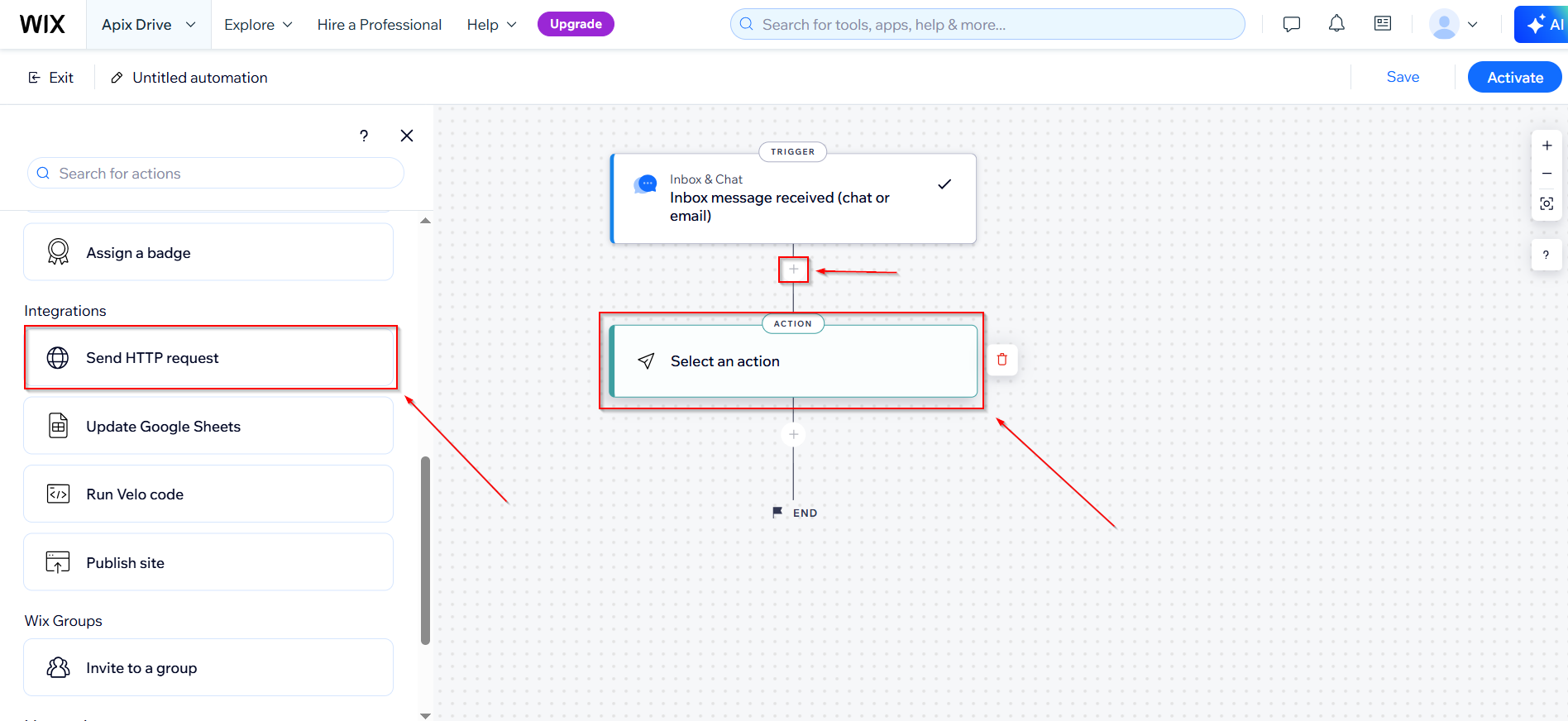1568x721 pixels.
Task: Open Hire a Professional
Action: tap(380, 25)
